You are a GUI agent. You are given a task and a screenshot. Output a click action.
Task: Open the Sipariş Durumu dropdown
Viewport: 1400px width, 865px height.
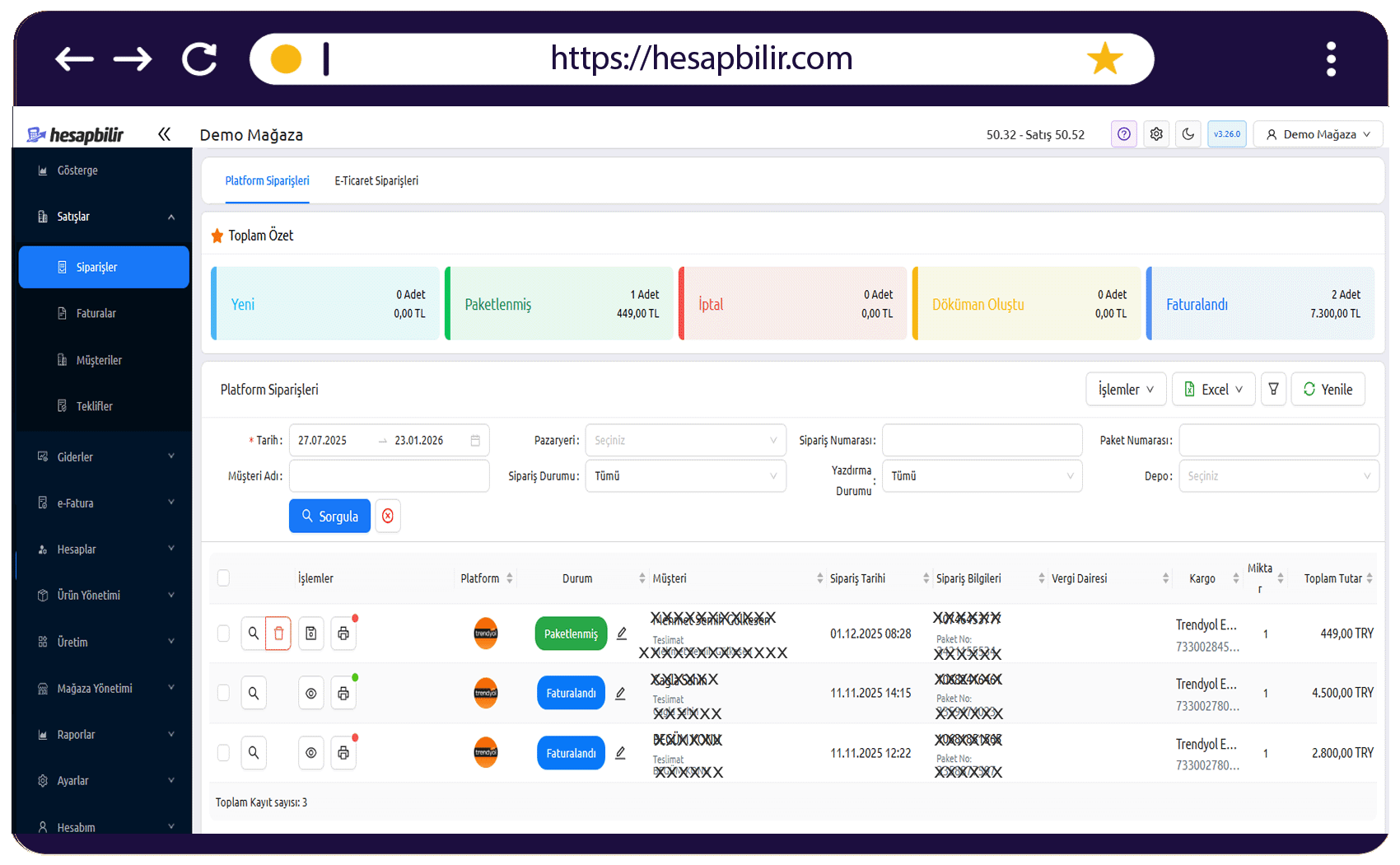coord(685,475)
